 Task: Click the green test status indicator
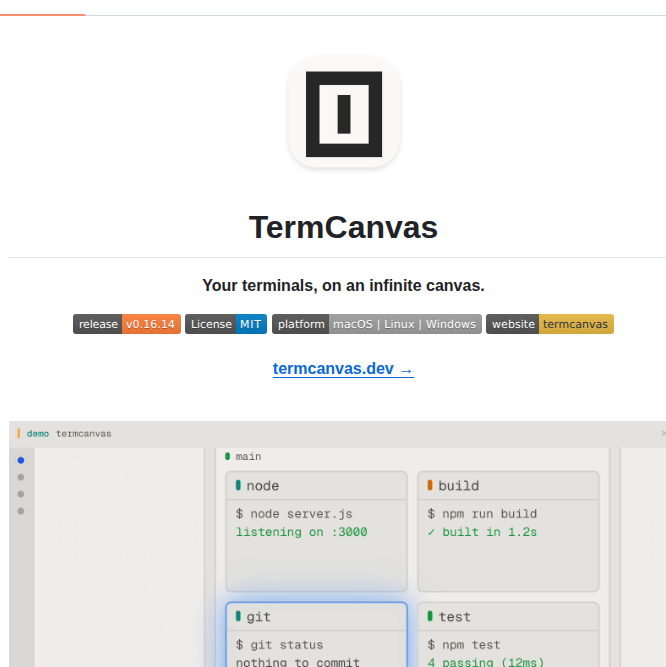(430, 616)
